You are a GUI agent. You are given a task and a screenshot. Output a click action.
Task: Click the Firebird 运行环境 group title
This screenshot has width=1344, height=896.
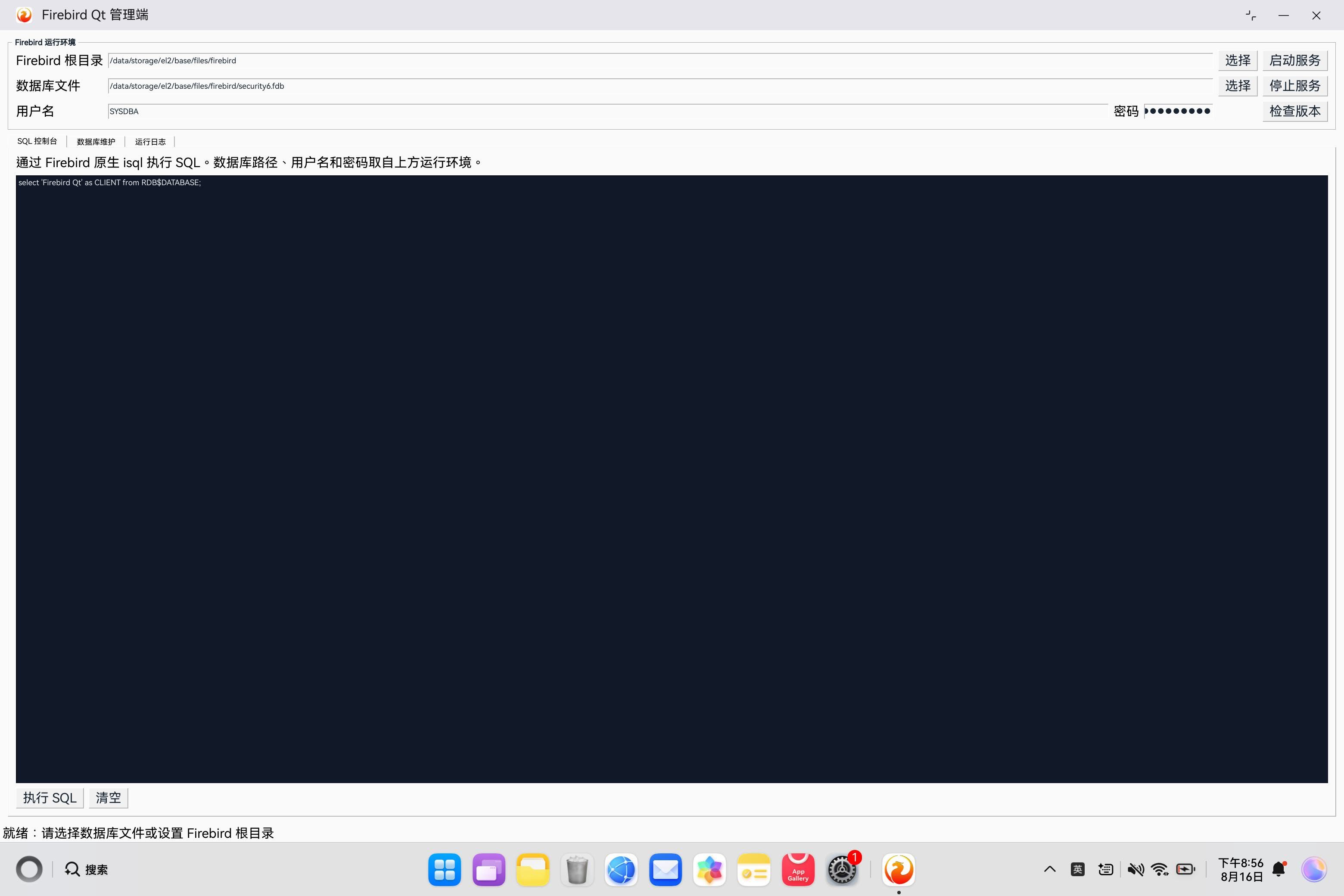45,42
